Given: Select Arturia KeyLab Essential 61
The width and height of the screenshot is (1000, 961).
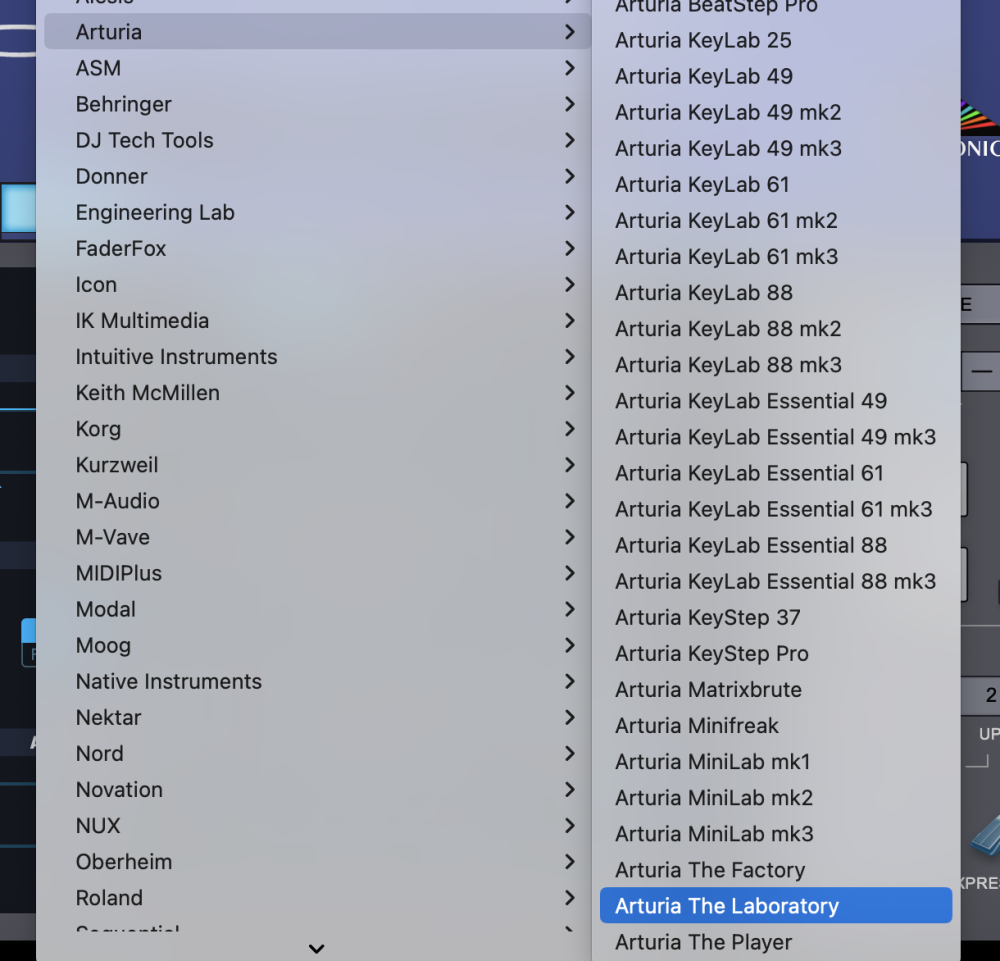Looking at the screenshot, I should click(x=776, y=473).
